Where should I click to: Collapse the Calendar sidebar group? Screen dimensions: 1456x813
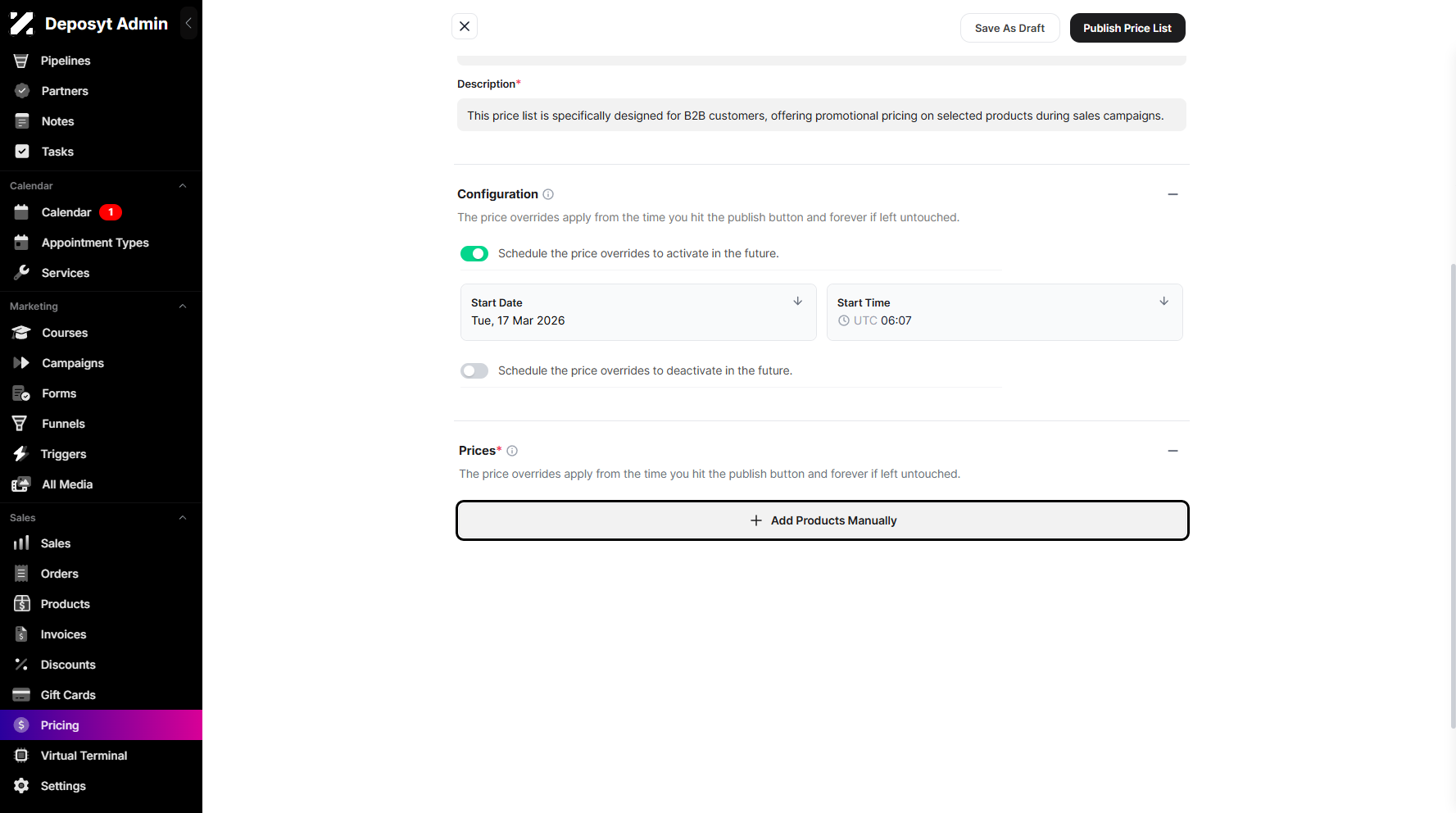tap(183, 186)
